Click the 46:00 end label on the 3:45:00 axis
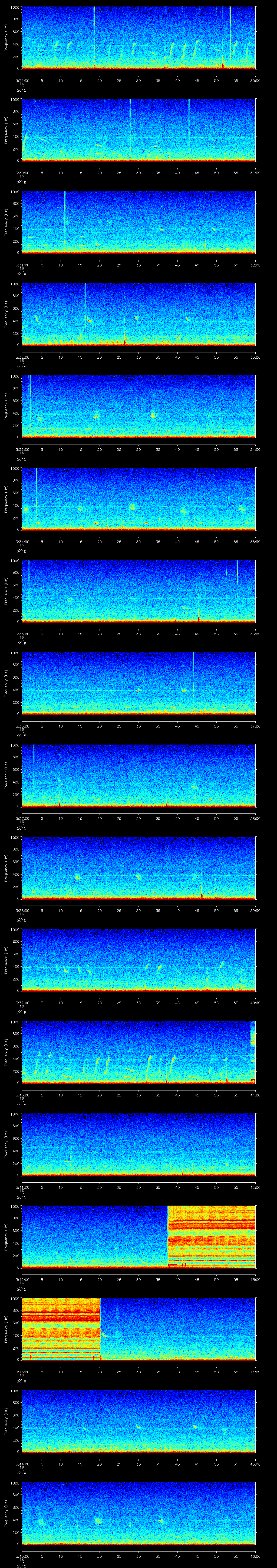 pyautogui.click(x=255, y=1556)
